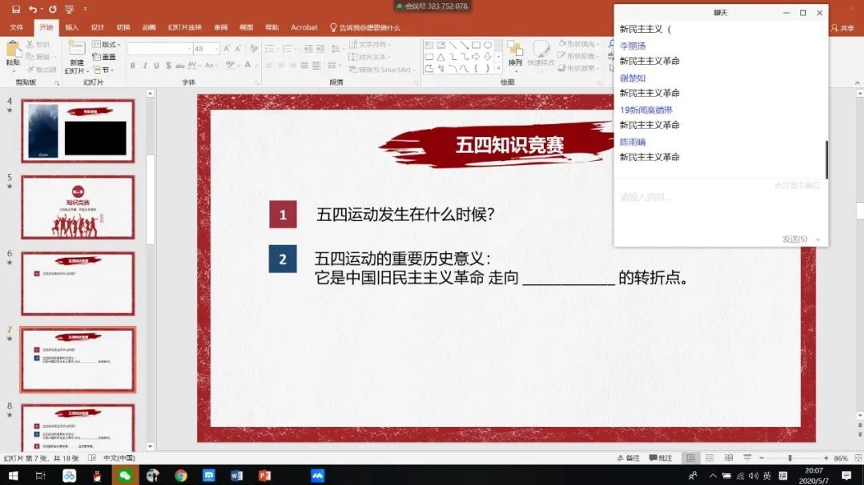
Task: Click the Reset (重置) slide button
Action: pos(105,57)
